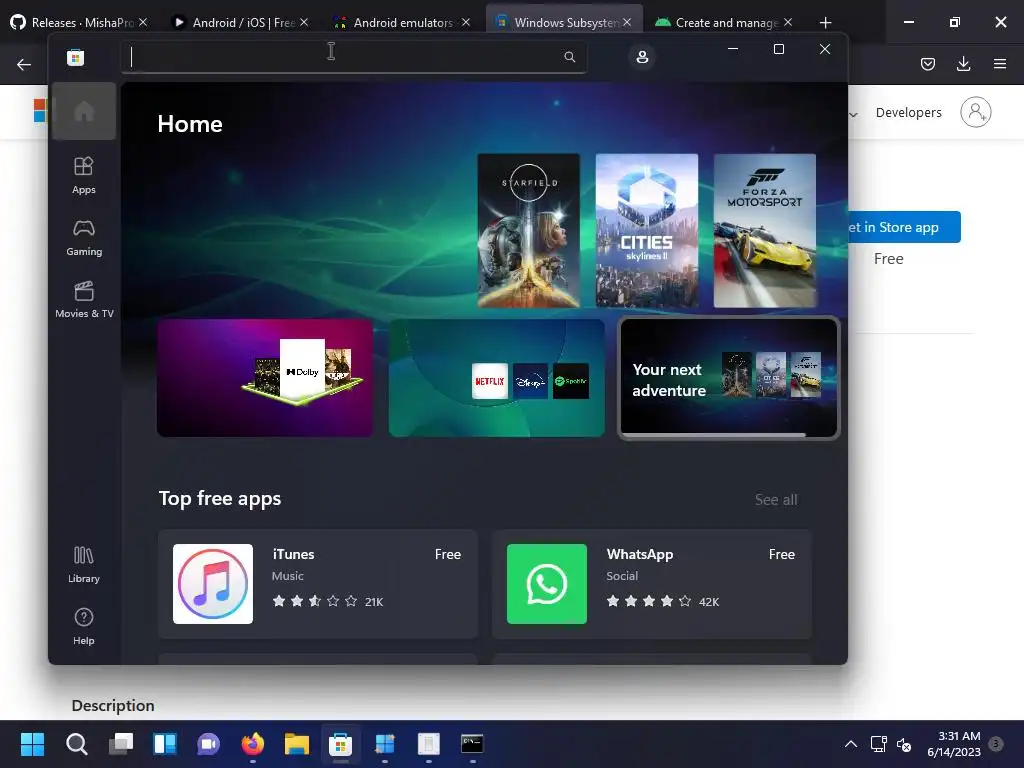Screen dimensions: 1024x768
Task: Open the Cities Skylines II tile
Action: point(647,231)
